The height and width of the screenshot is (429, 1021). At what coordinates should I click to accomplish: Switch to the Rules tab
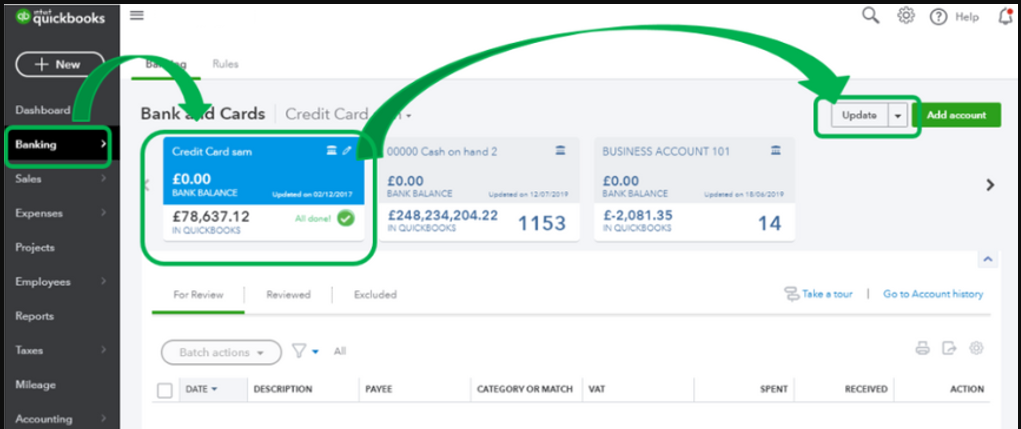(225, 64)
